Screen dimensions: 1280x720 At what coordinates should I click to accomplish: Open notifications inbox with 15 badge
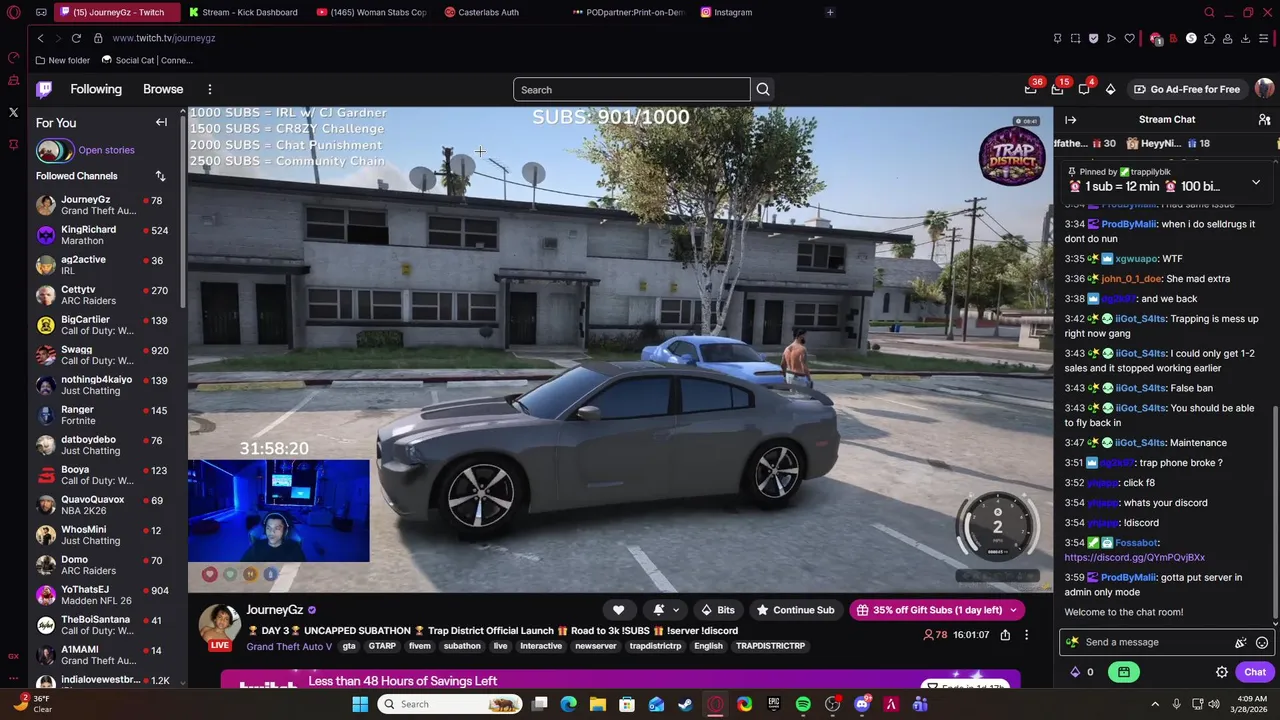1057,89
